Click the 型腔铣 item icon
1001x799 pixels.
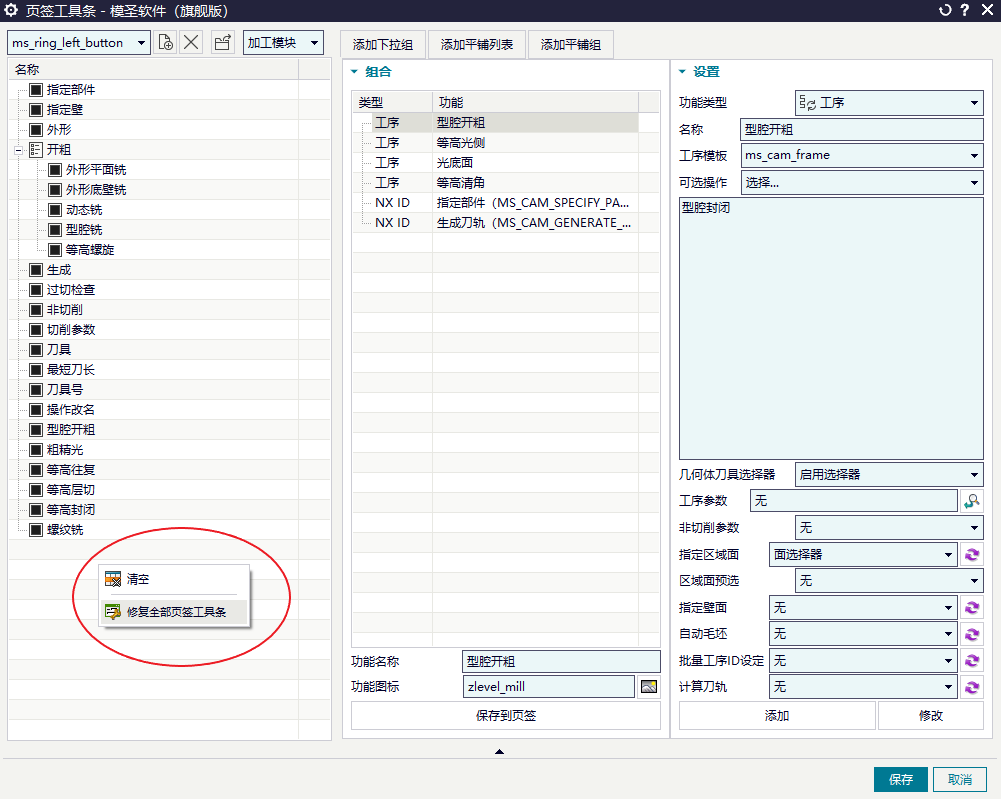point(56,230)
